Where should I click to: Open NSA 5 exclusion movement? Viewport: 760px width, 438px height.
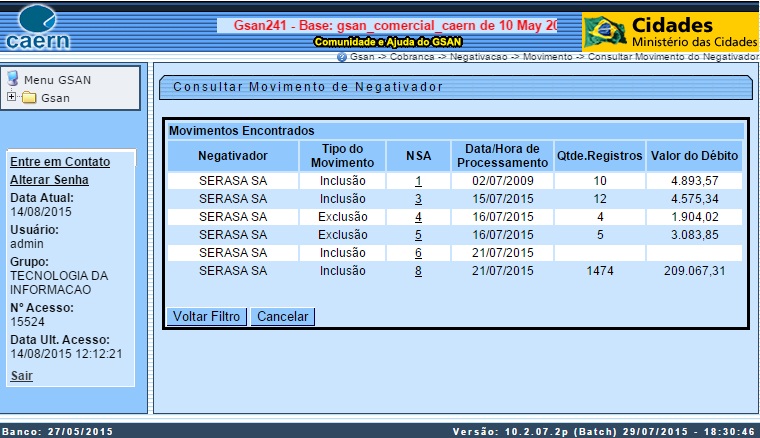point(418,235)
